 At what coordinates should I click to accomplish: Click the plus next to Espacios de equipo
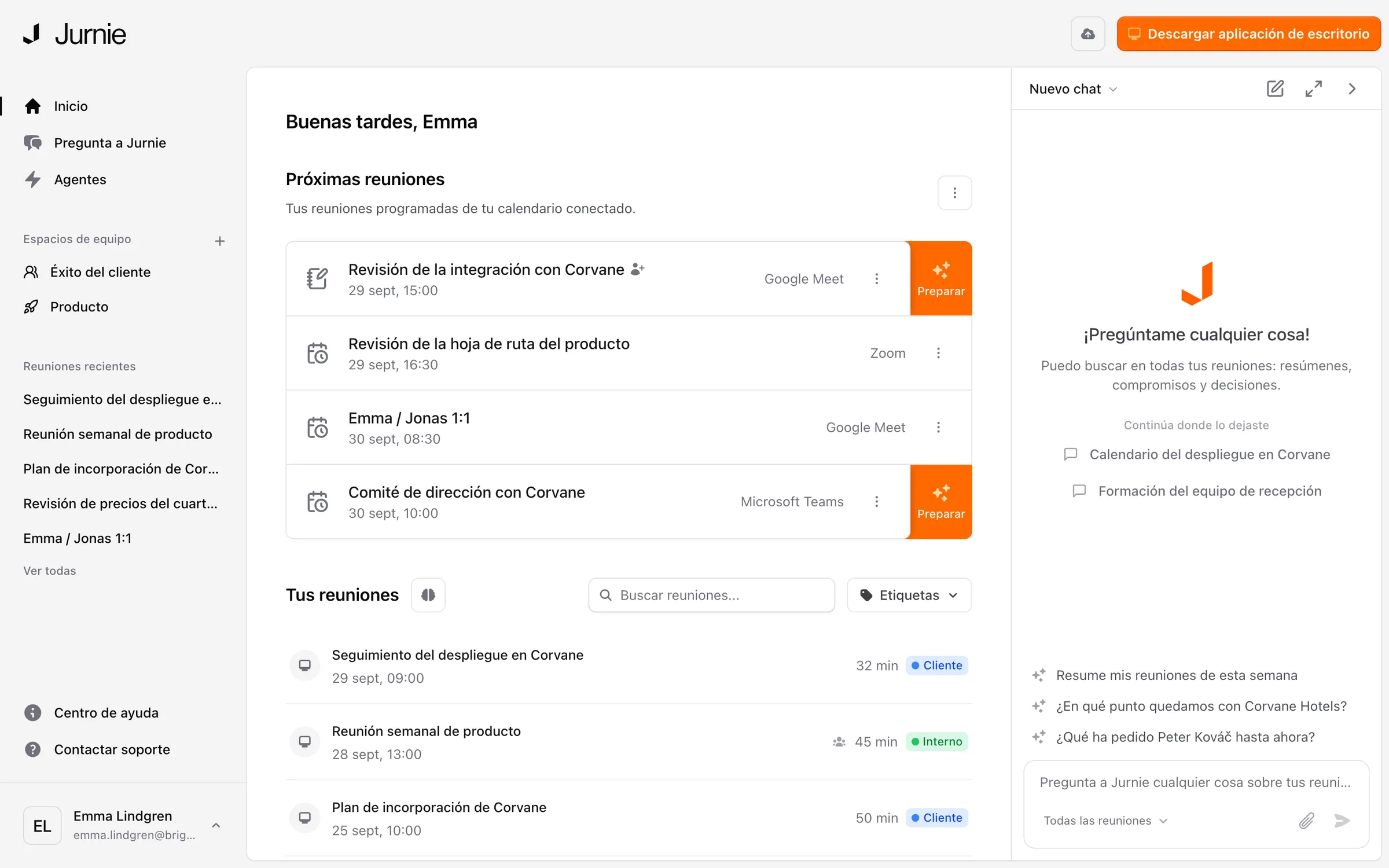pyautogui.click(x=219, y=241)
